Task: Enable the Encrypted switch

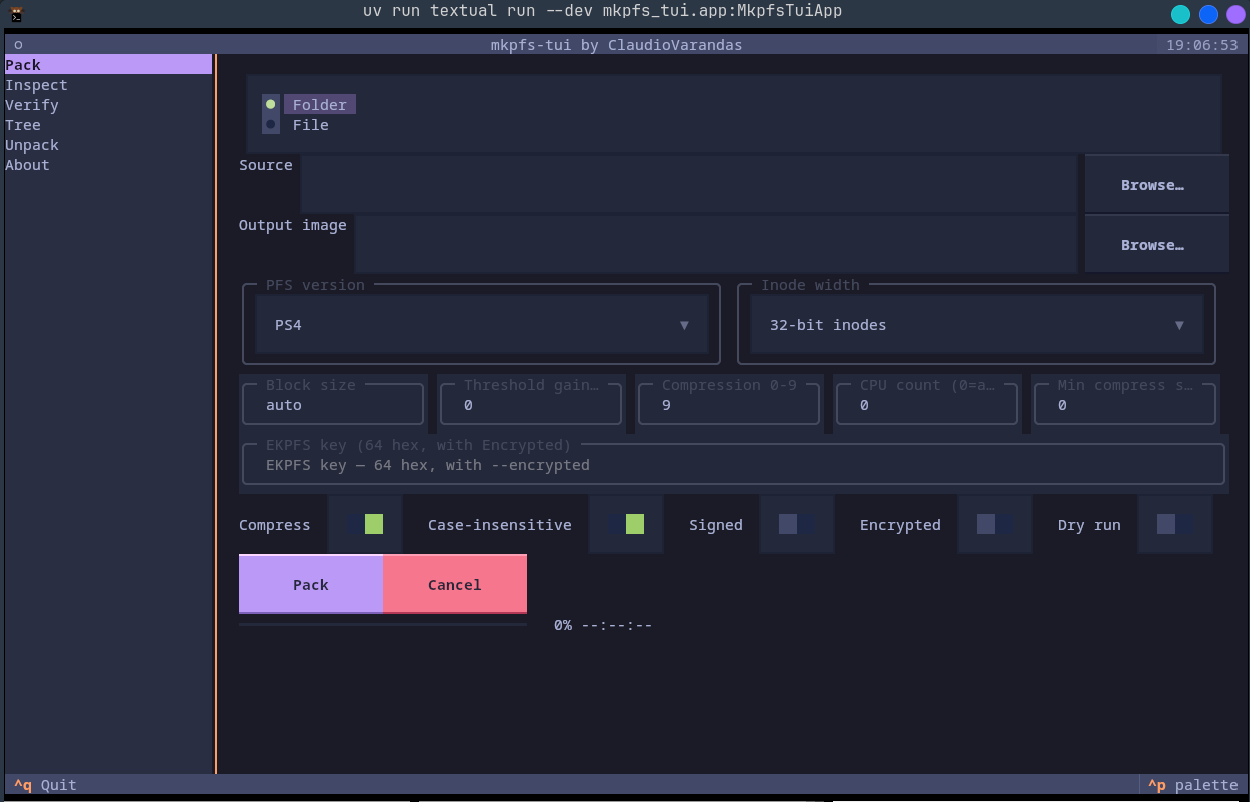Action: click(995, 524)
